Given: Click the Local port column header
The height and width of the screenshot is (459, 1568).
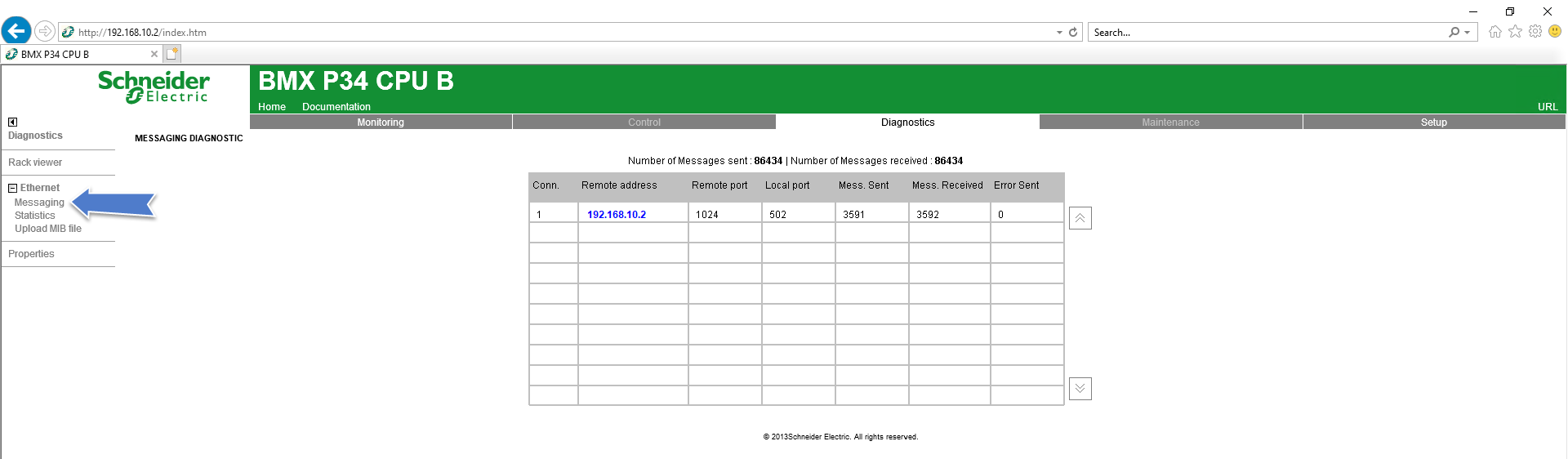Looking at the screenshot, I should tap(787, 185).
